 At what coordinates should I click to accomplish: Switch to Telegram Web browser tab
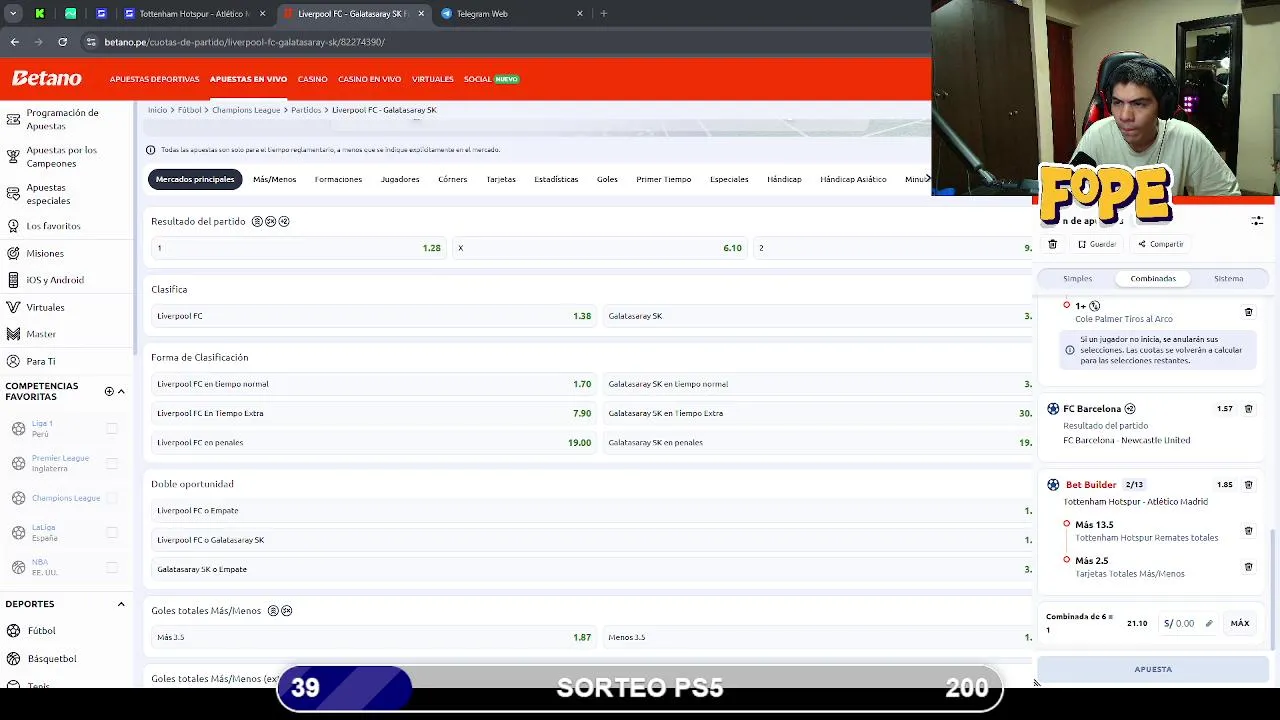(510, 14)
